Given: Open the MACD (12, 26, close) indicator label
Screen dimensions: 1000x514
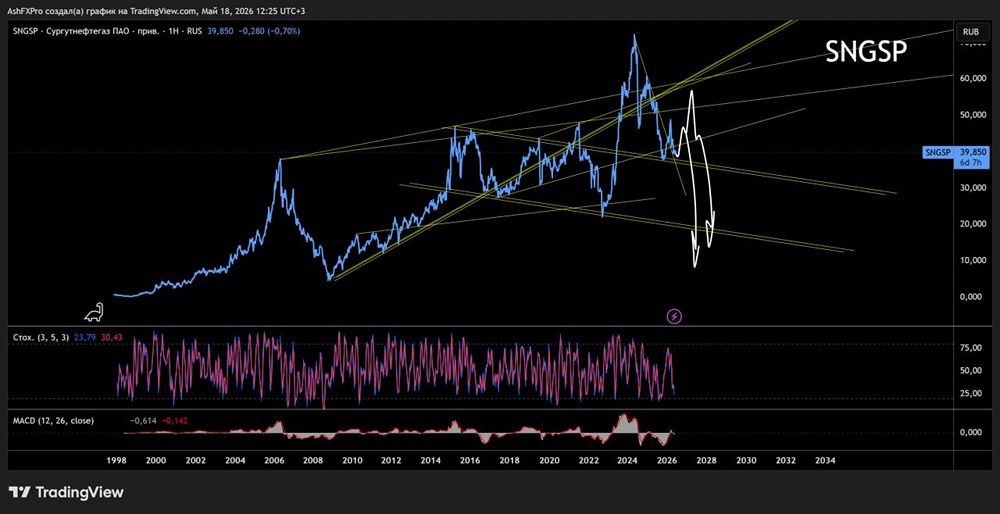Looking at the screenshot, I should click(x=54, y=421).
